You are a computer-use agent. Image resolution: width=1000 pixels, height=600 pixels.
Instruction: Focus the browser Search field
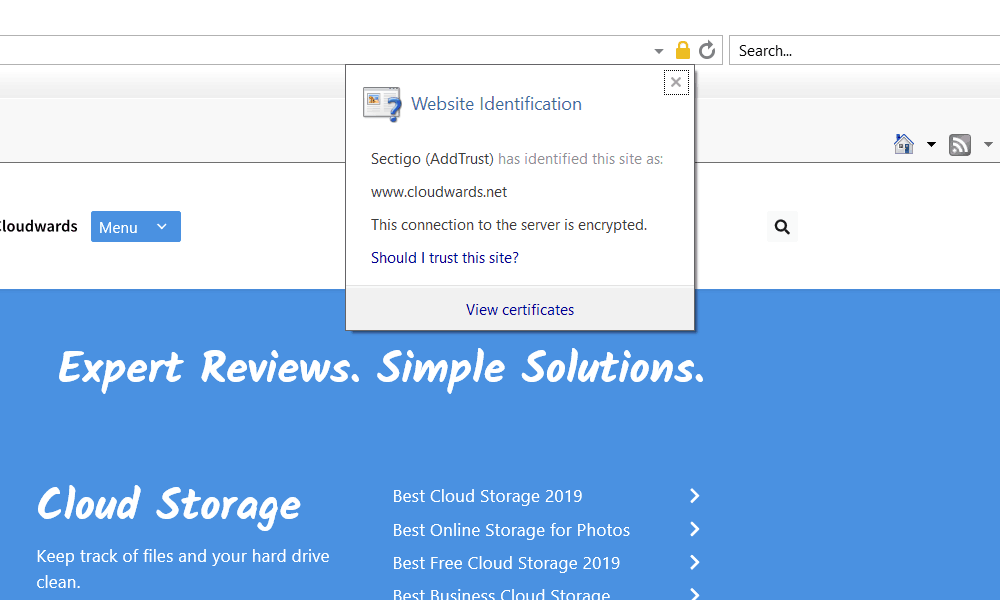[x=864, y=50]
